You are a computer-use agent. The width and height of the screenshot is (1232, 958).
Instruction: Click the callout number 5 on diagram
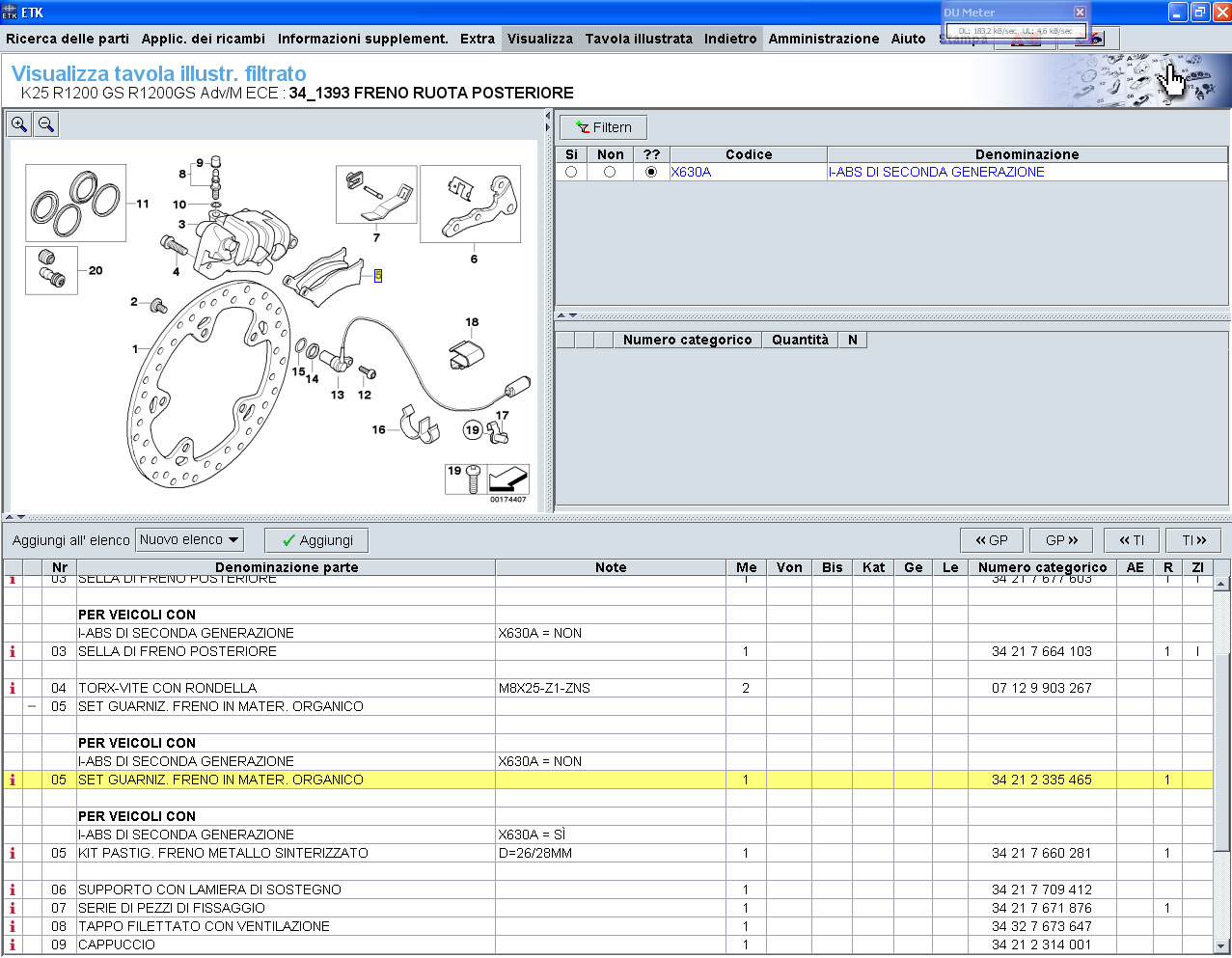point(378,276)
